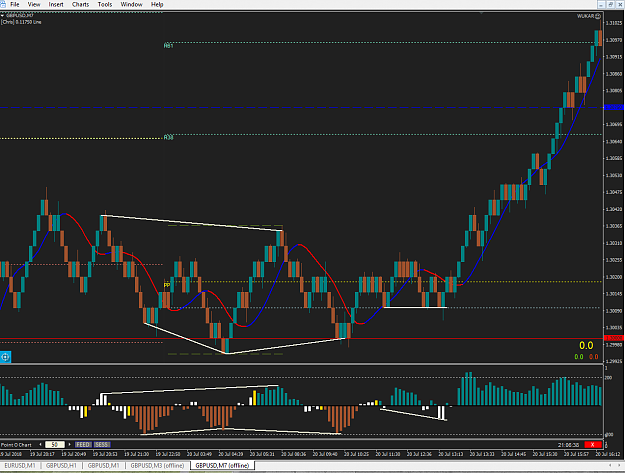Switch to the GBPUSD,M3 (offline) tab
625x473 pixels.
[x=157, y=465]
